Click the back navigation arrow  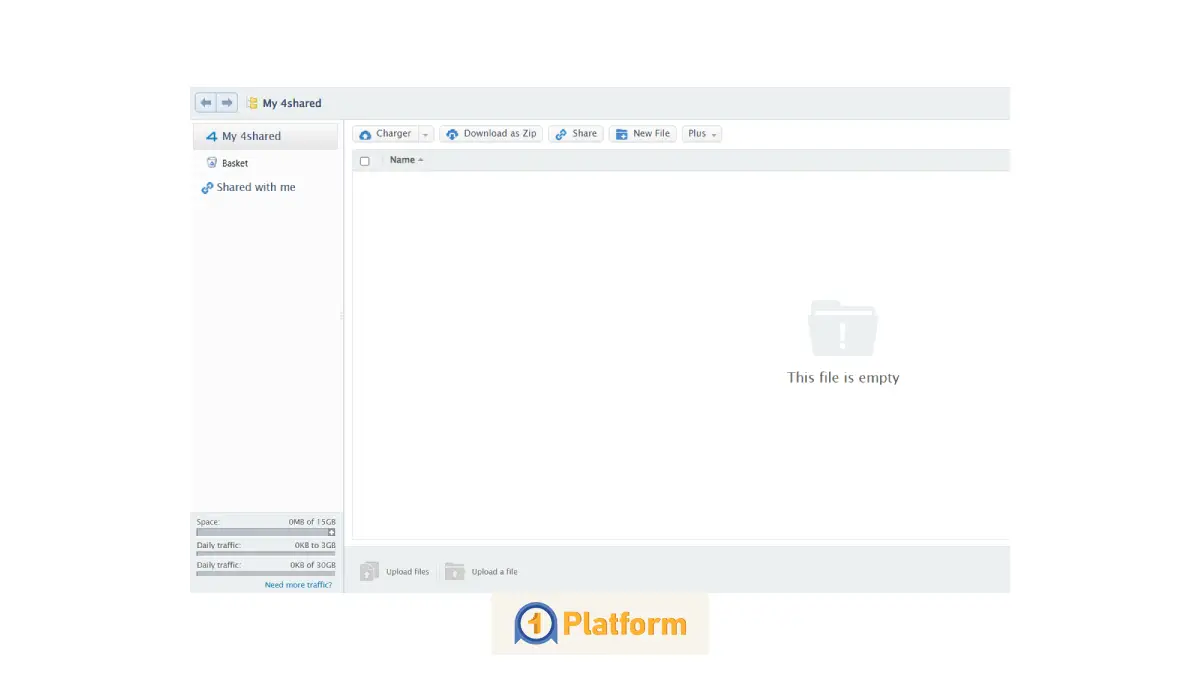tap(206, 103)
